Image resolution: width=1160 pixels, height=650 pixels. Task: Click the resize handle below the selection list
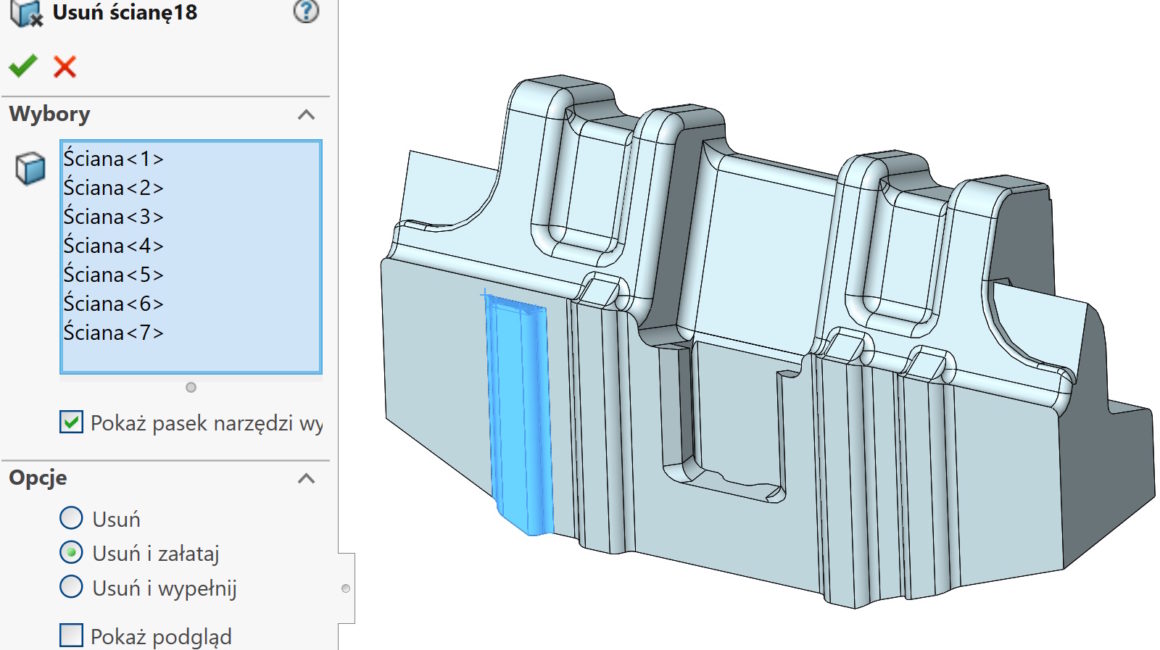coord(191,387)
